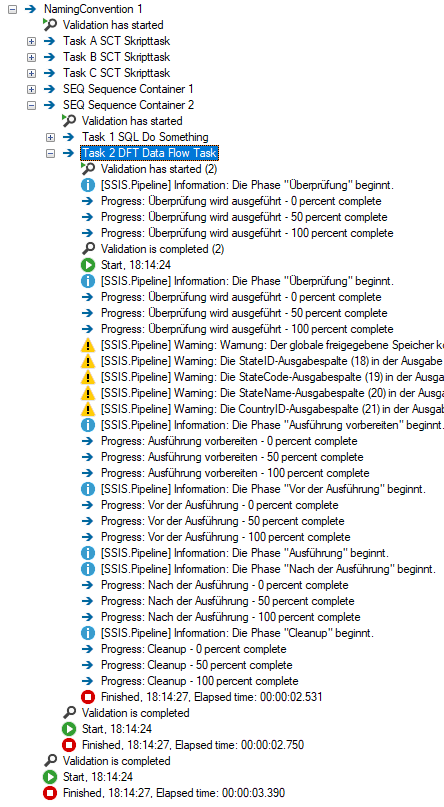The image size is (444, 807).
Task: Select 'Validation is completed (2)' entry
Action: point(162,249)
